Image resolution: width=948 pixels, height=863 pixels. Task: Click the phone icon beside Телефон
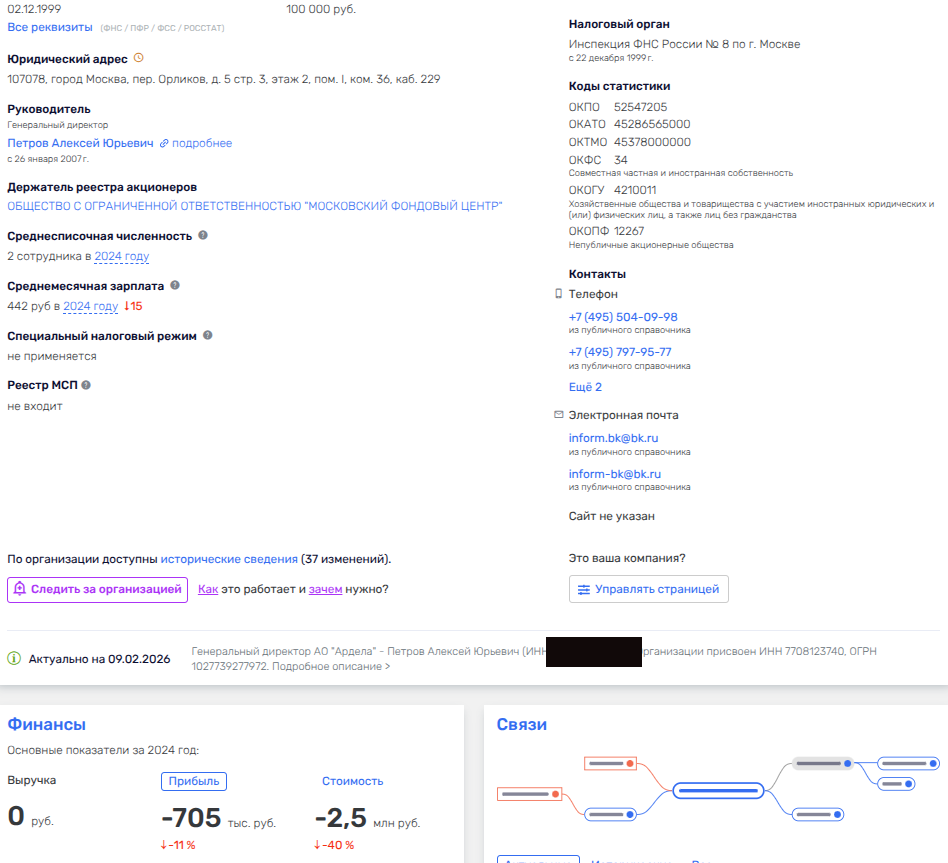click(x=559, y=294)
